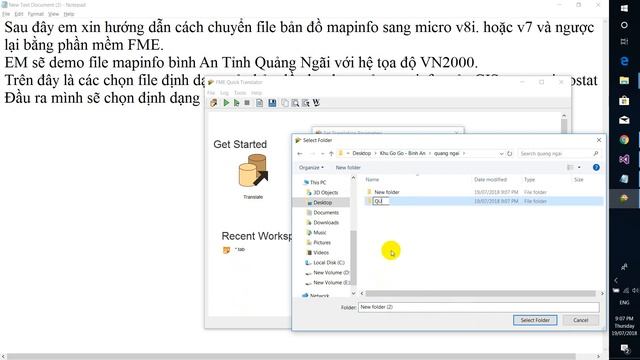
Task: Expand the address path history dropdown
Action: [501, 153]
